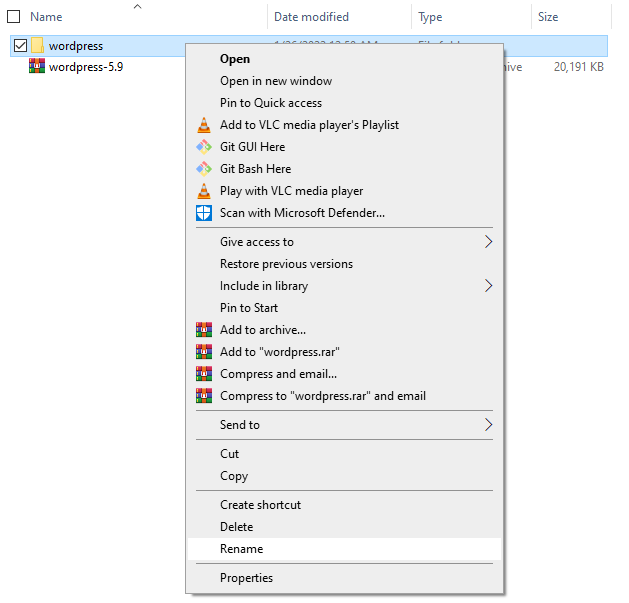Open the Send to menu entry
Image resolution: width=629 pixels, height=603 pixels.
pyautogui.click(x=344, y=424)
